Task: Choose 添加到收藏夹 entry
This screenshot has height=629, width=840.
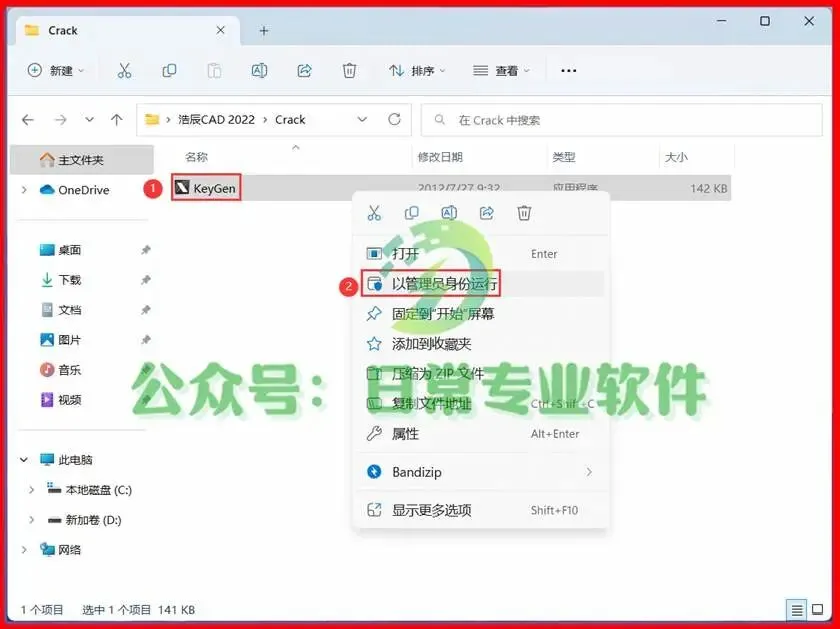Action: point(481,343)
